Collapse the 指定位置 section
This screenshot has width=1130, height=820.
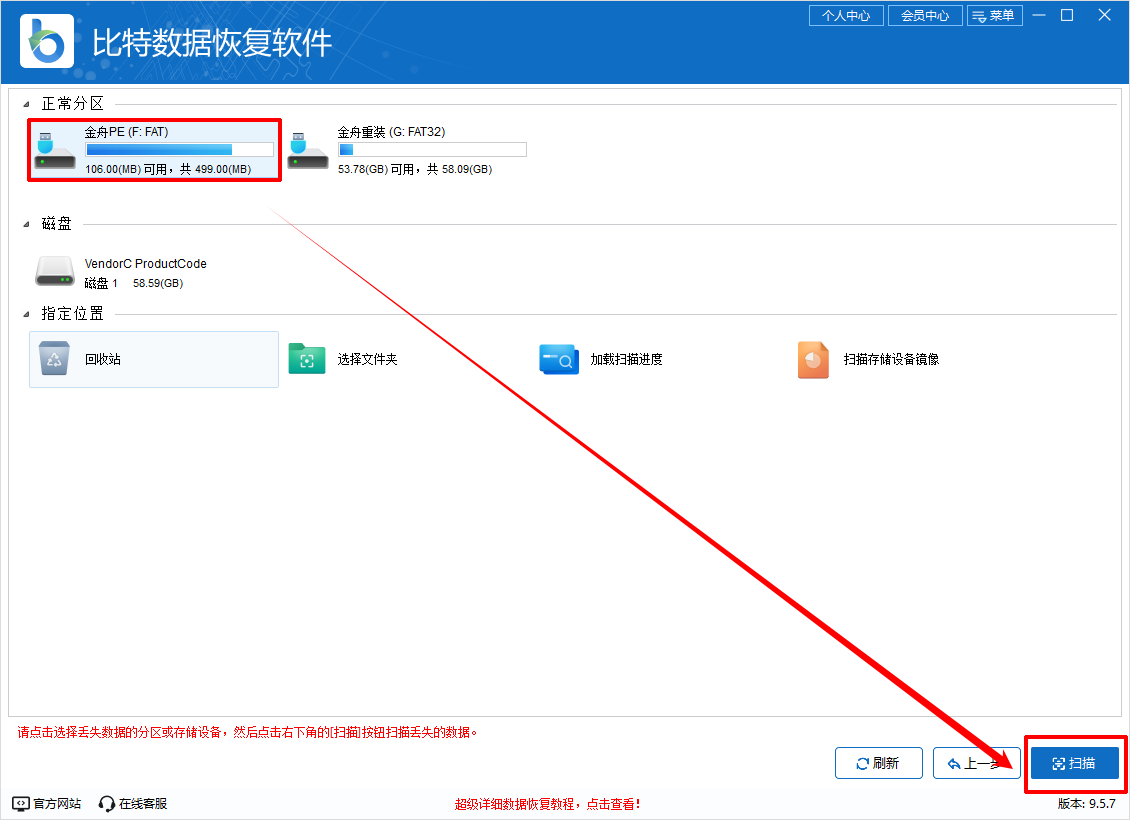point(26,314)
